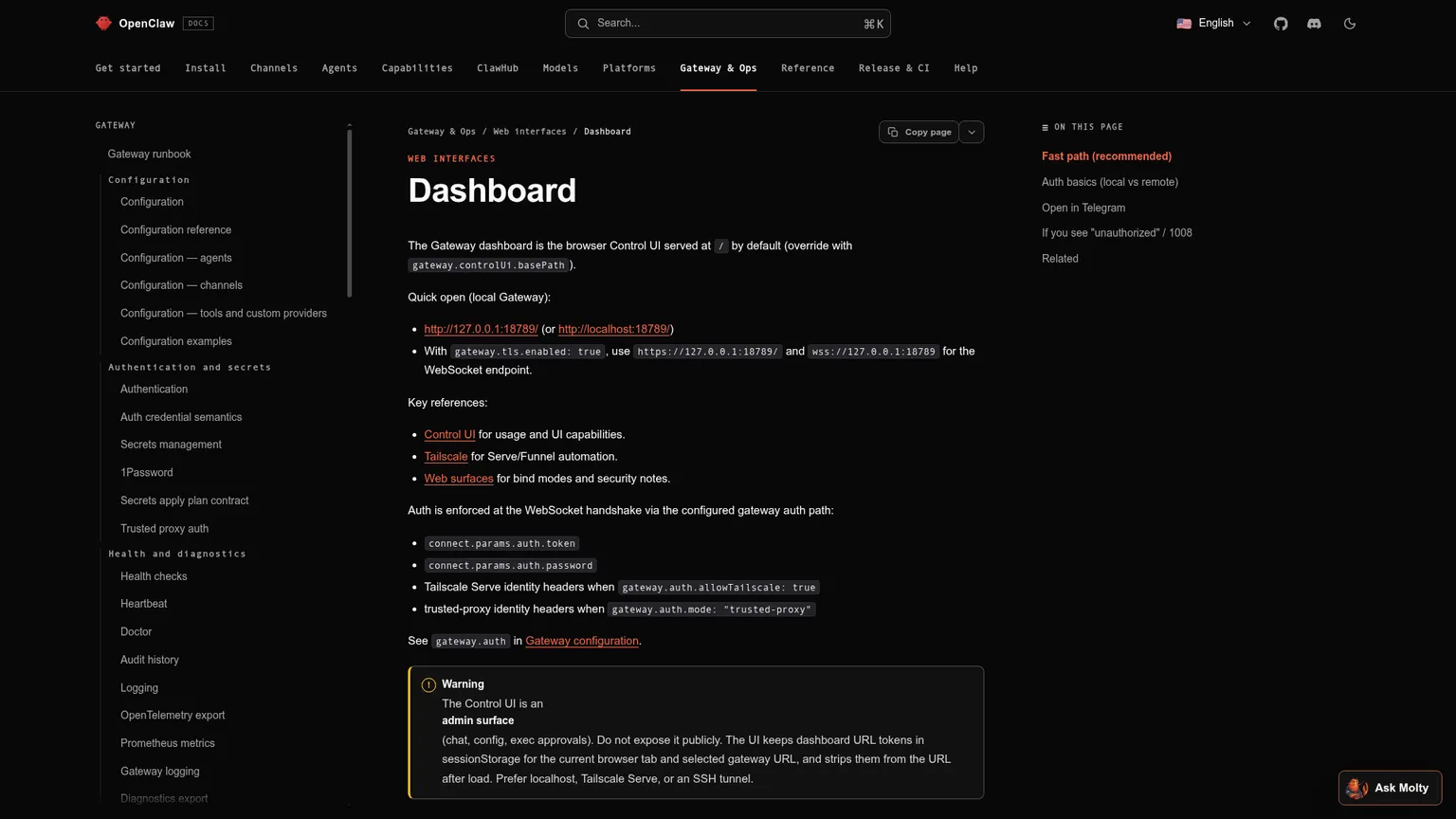Click the Gateway & Ops breadcrumb

coord(442,132)
